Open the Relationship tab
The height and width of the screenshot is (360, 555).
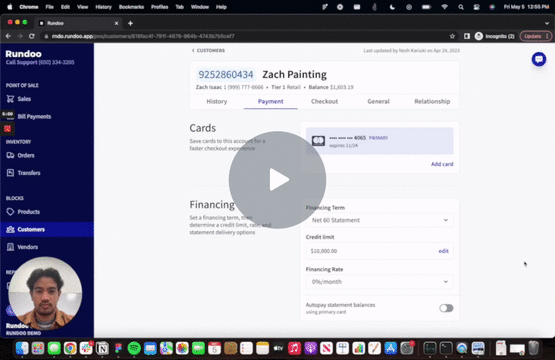coord(432,101)
